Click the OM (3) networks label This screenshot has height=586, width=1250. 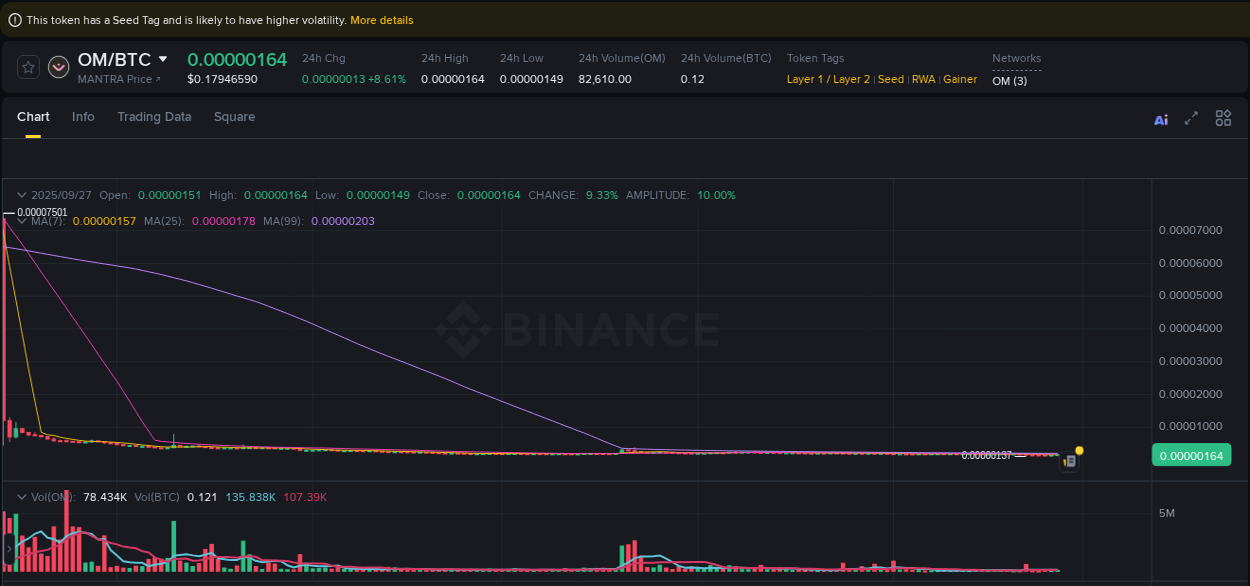click(1009, 80)
